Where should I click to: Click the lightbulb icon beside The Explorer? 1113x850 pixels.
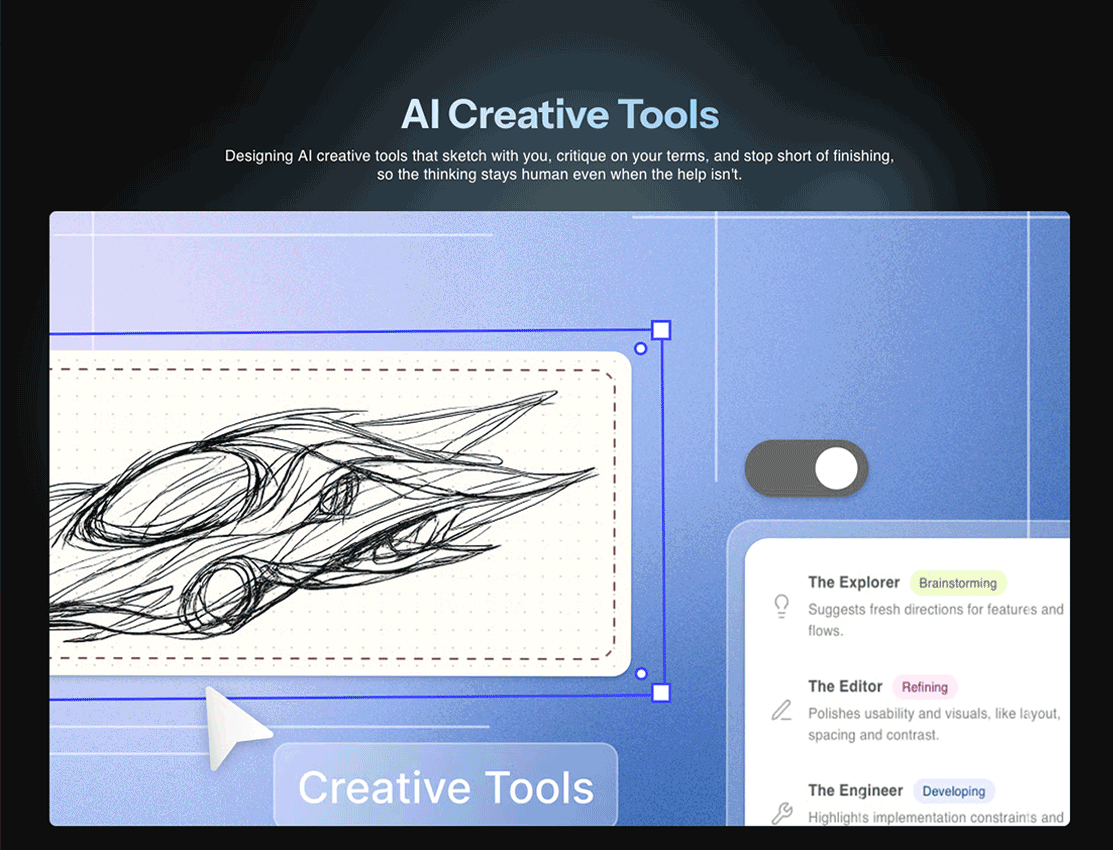tap(781, 606)
